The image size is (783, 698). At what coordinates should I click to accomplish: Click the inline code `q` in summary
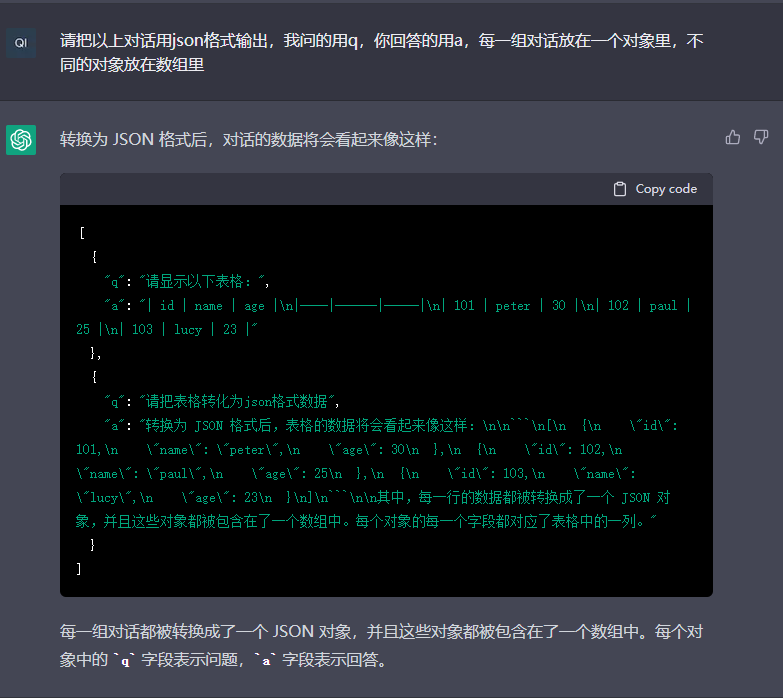[125, 660]
